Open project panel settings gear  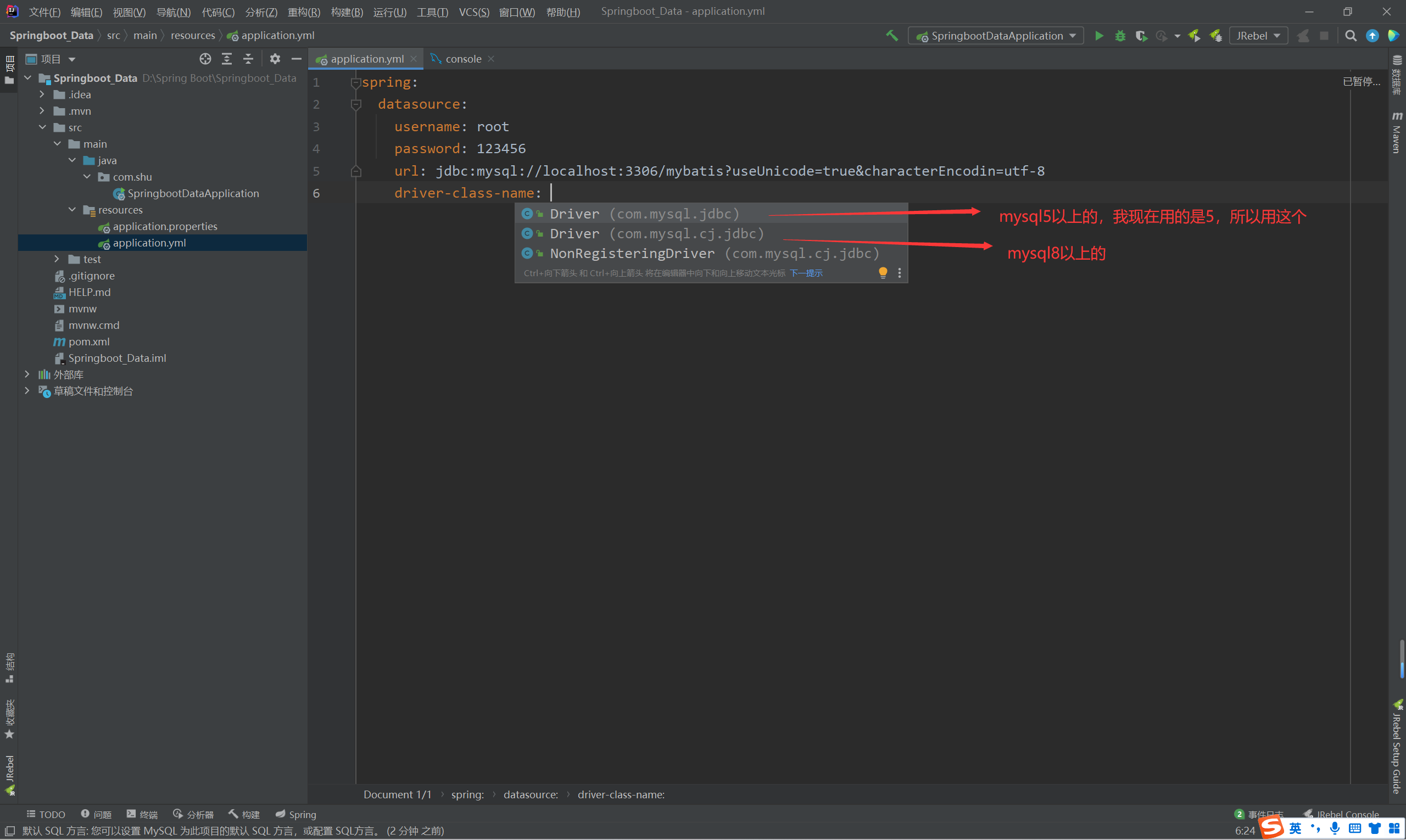coord(275,59)
